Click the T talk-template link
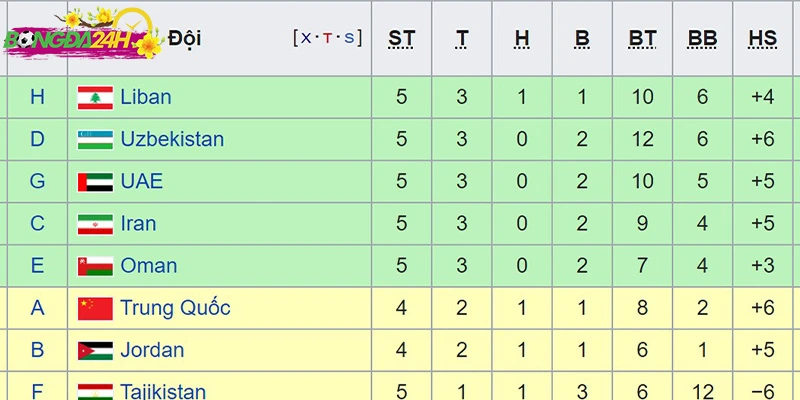 (328, 38)
